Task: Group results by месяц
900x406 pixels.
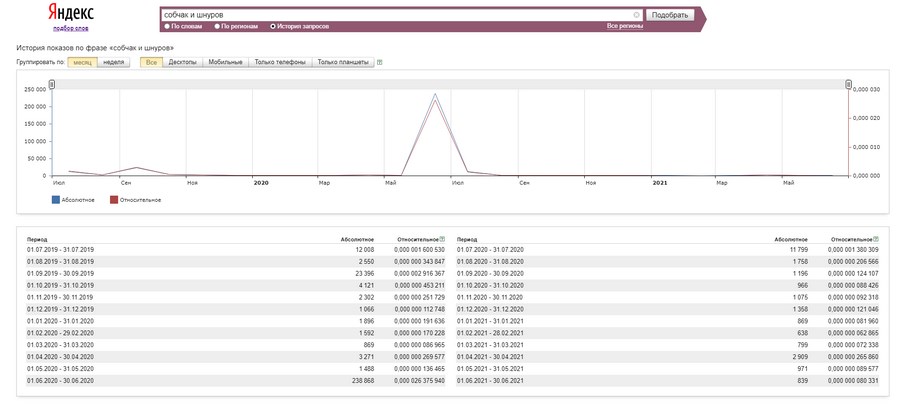Action: pos(82,62)
